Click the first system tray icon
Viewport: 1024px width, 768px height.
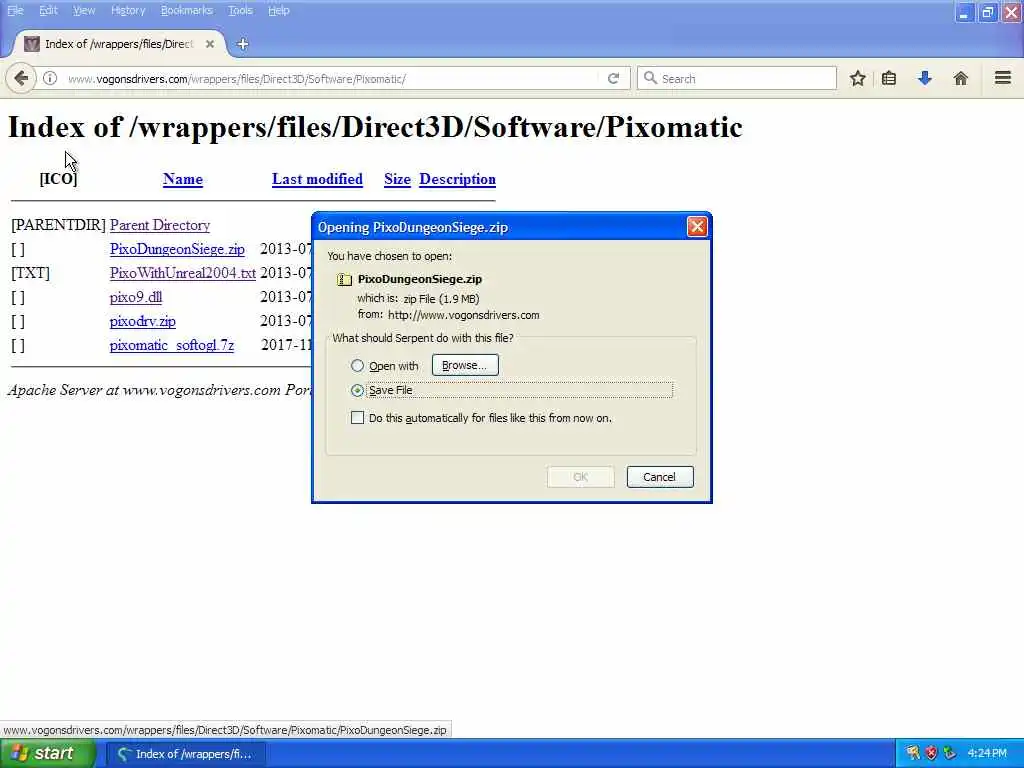click(913, 754)
